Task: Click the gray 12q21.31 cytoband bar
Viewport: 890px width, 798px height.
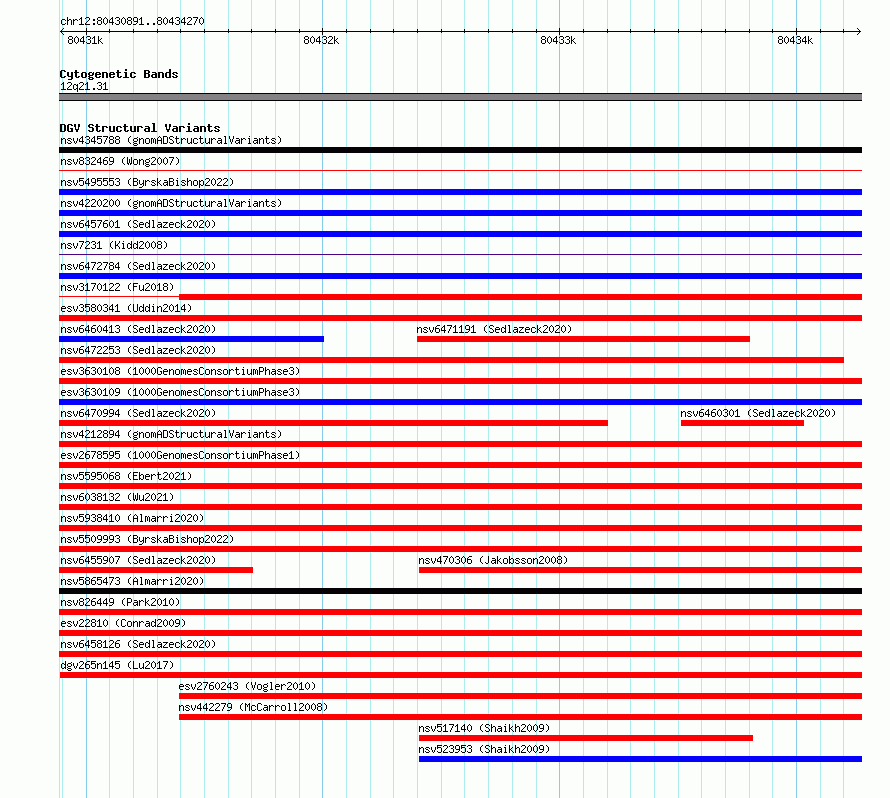Action: click(x=460, y=97)
